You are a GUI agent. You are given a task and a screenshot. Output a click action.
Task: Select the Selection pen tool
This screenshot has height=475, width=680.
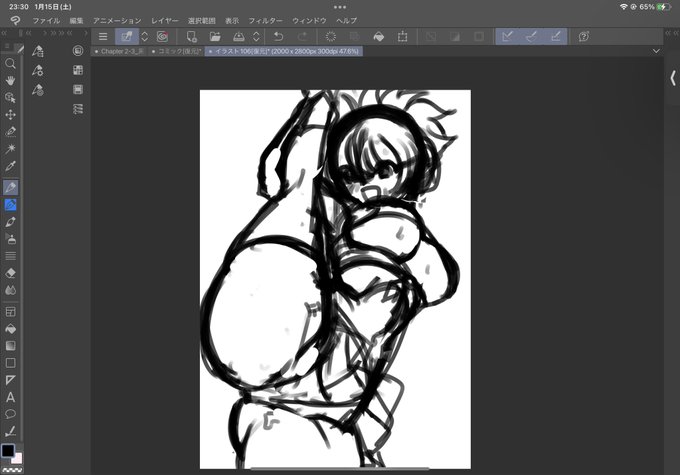tap(10, 131)
